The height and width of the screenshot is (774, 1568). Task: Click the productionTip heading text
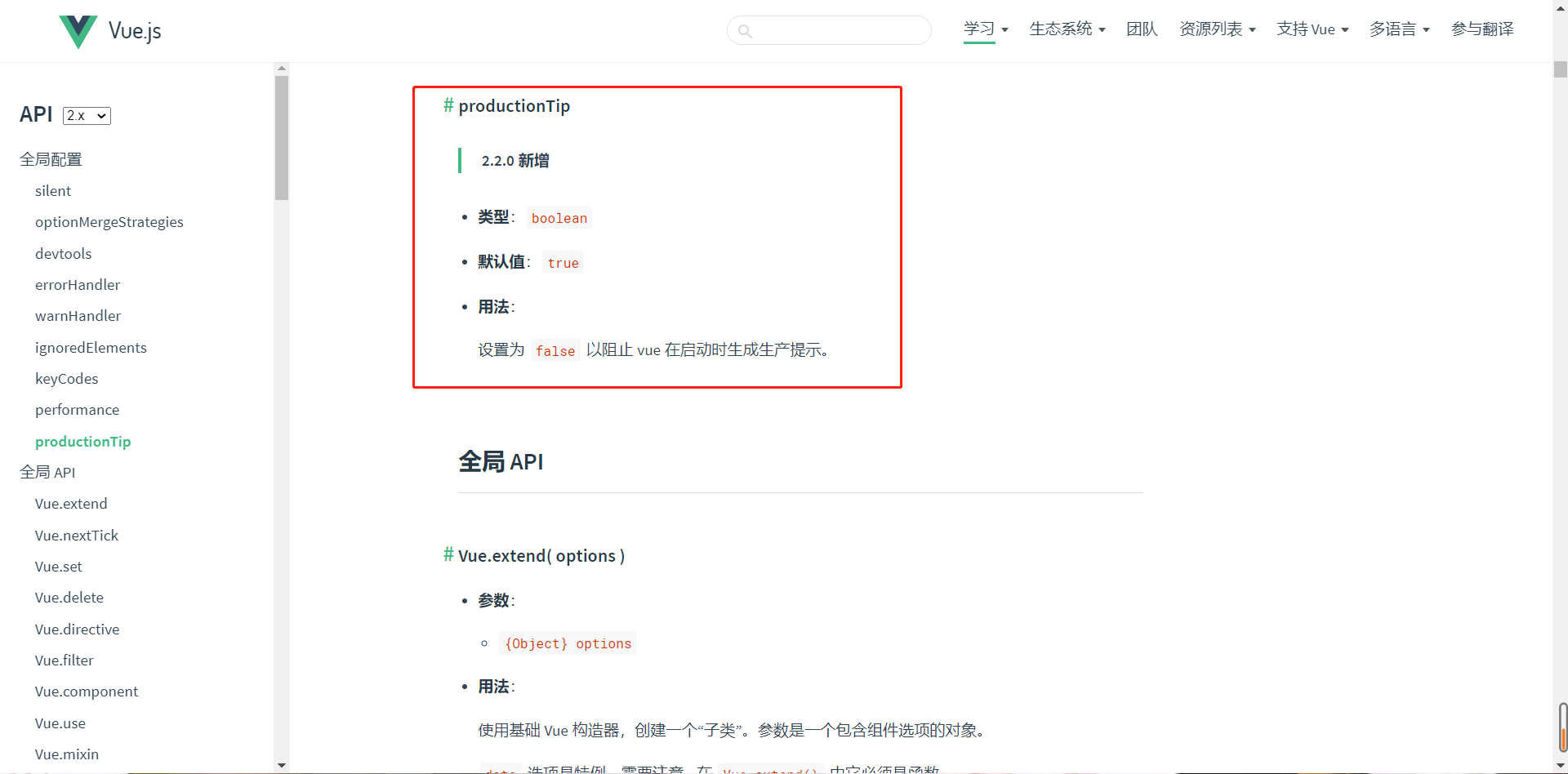(514, 106)
